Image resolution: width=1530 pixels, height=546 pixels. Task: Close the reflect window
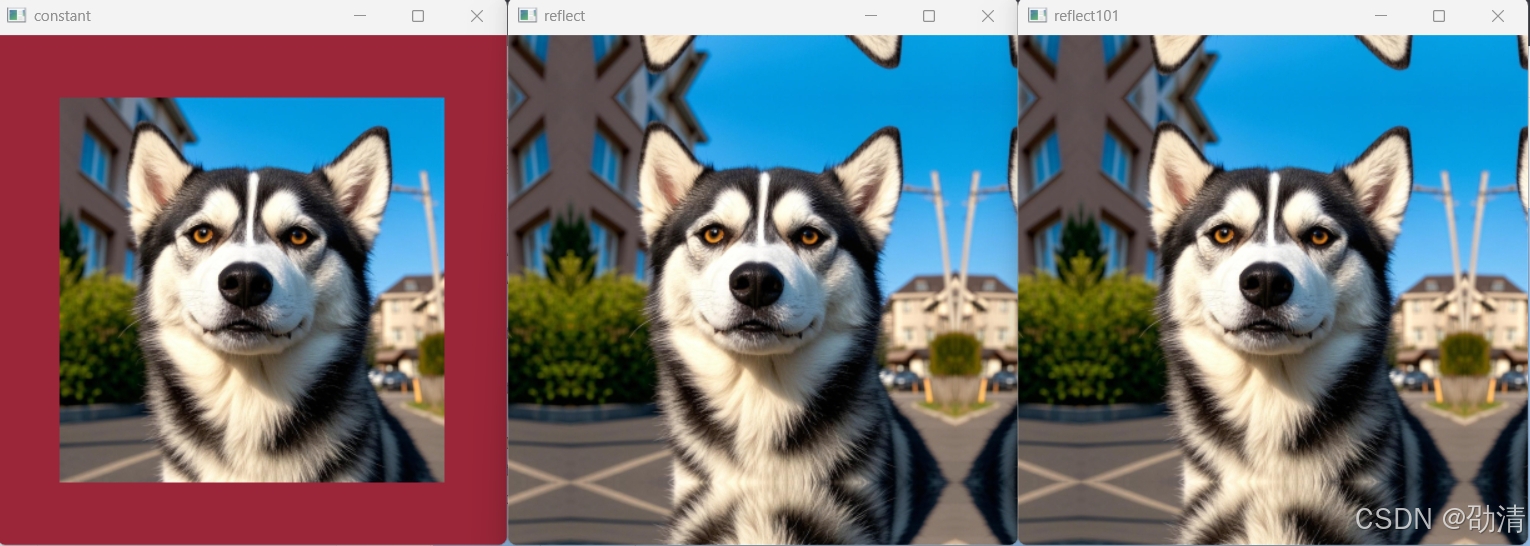click(x=988, y=16)
